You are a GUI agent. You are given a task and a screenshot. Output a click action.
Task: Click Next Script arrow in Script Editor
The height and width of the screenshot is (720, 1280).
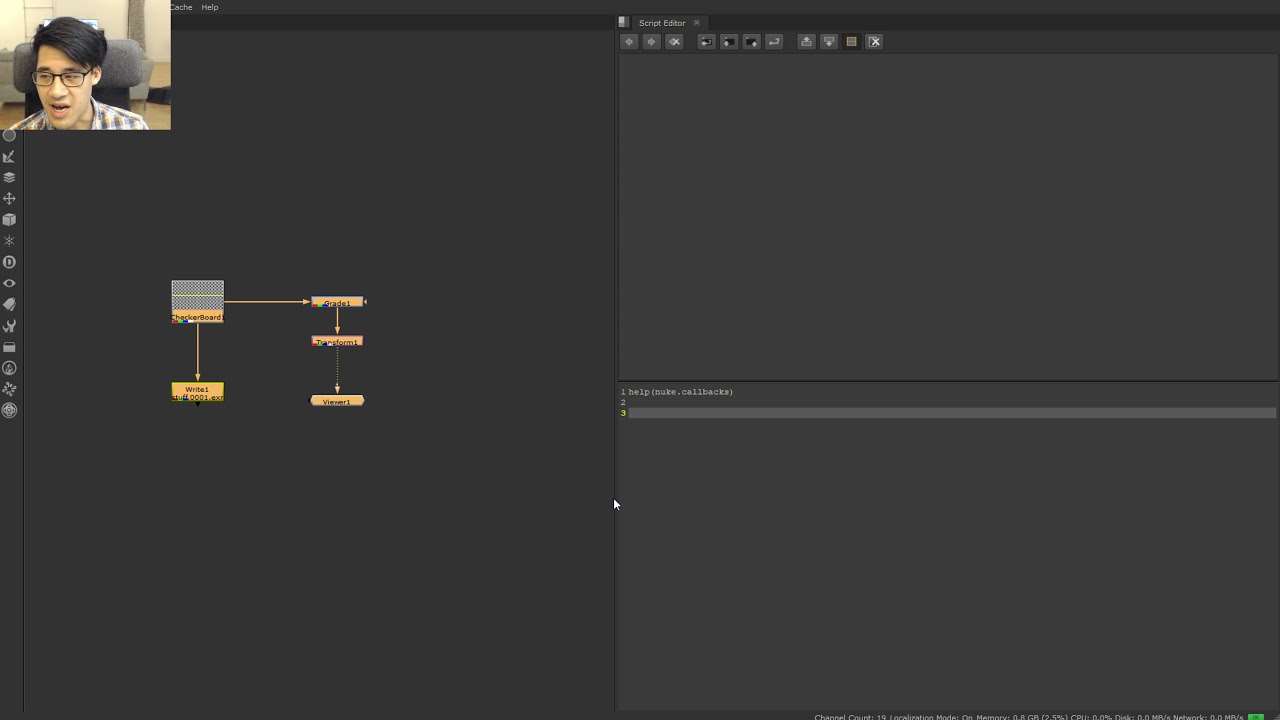(x=651, y=42)
